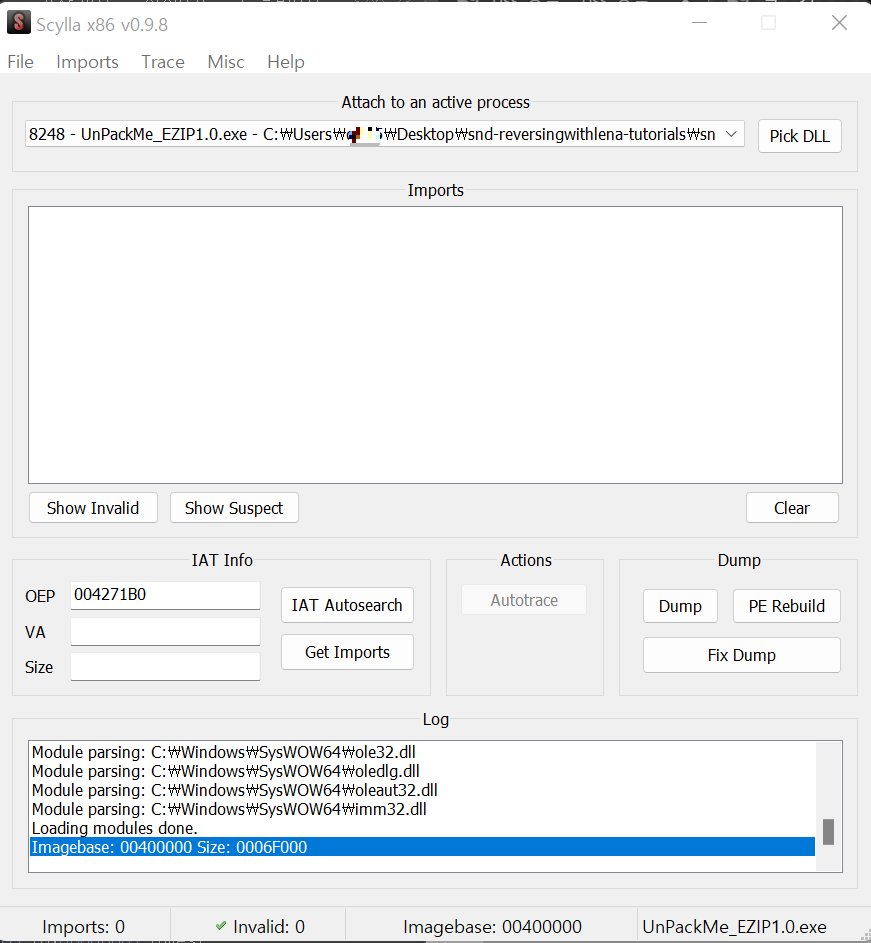Select log line ending with imm32.dll
The width and height of the screenshot is (871, 943).
click(x=422, y=809)
